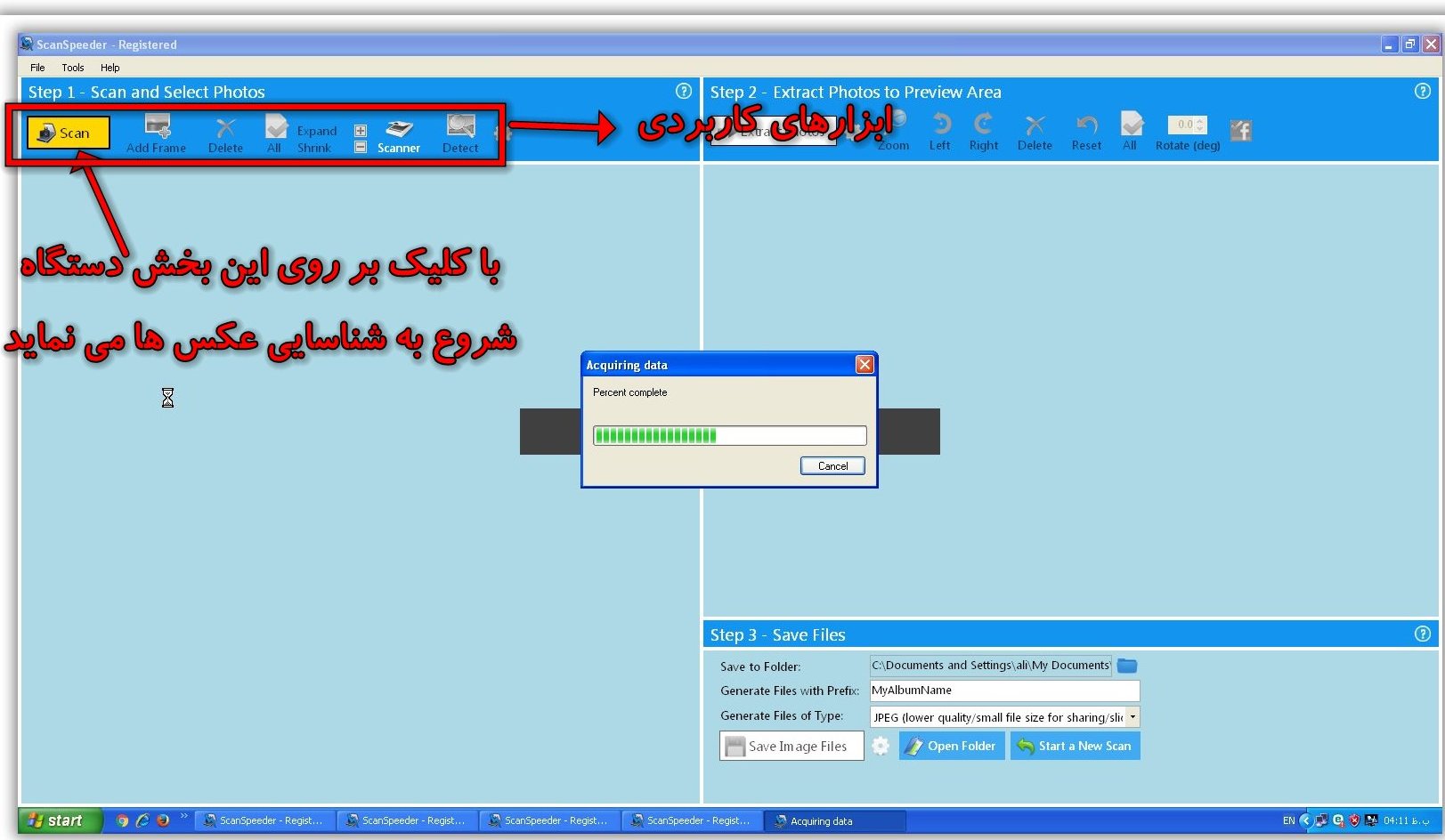Open the save settings gear icon
Screen dimensions: 1445x840
[x=881, y=746]
